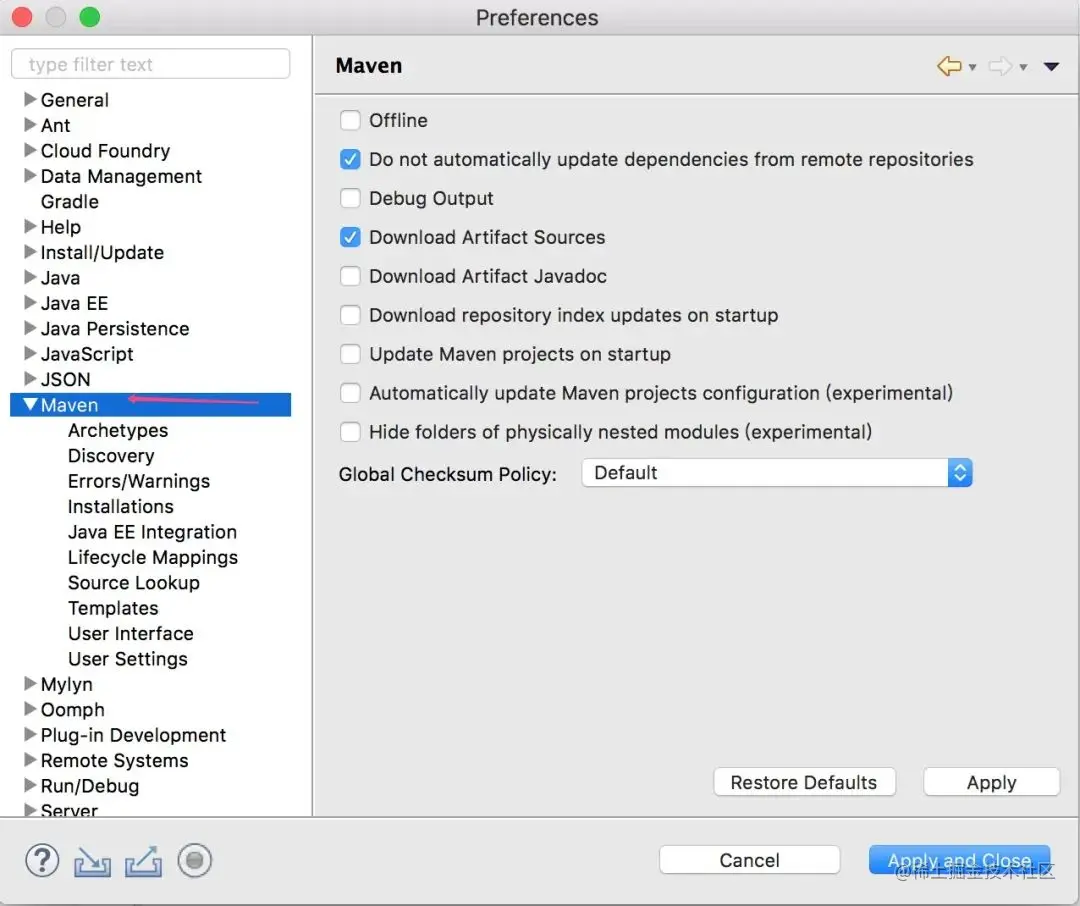Screen dimensions: 1080x906
Task: Select the JavaScript preferences item
Action: 87,354
